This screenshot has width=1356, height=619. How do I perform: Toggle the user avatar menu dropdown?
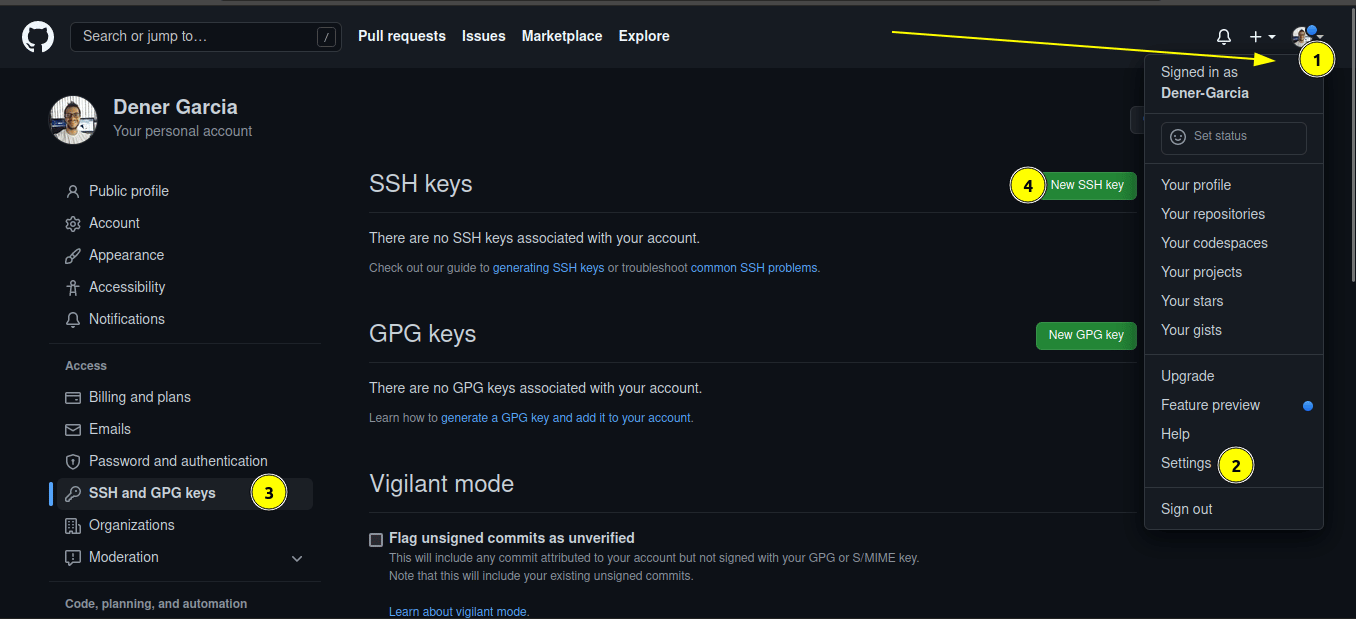(x=1306, y=37)
